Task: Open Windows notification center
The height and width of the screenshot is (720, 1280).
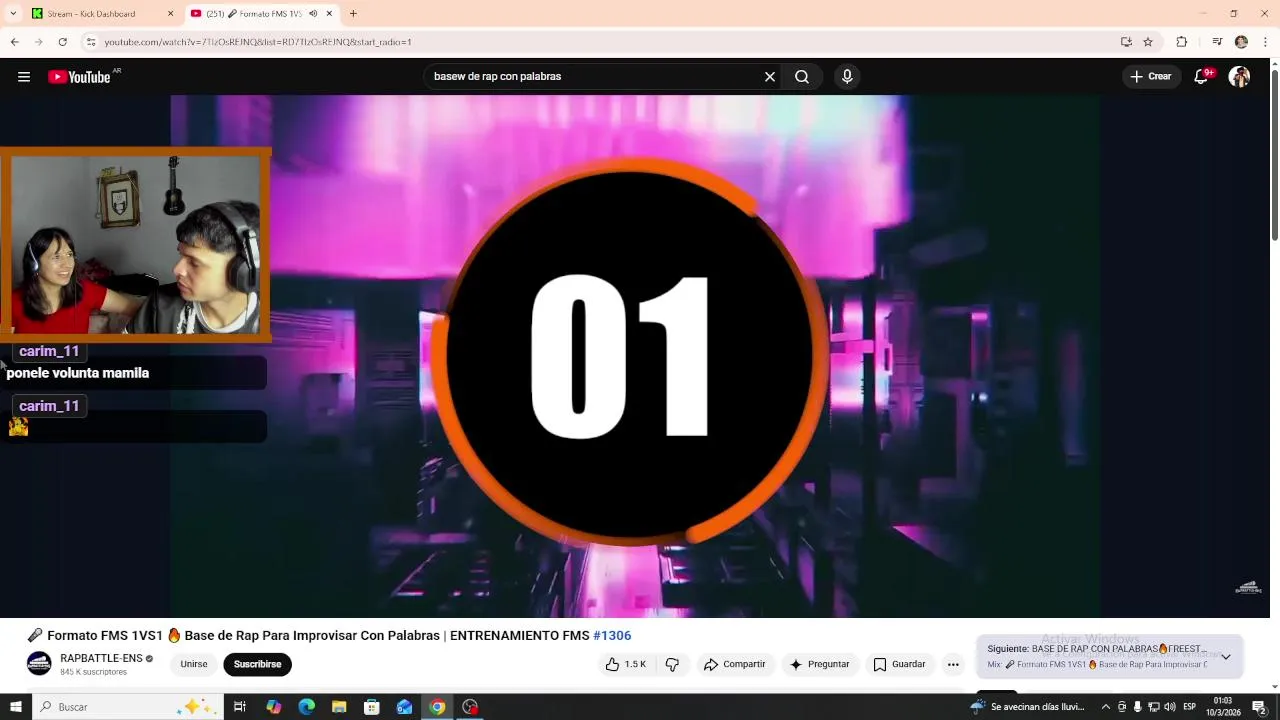Action: tap(1260, 707)
